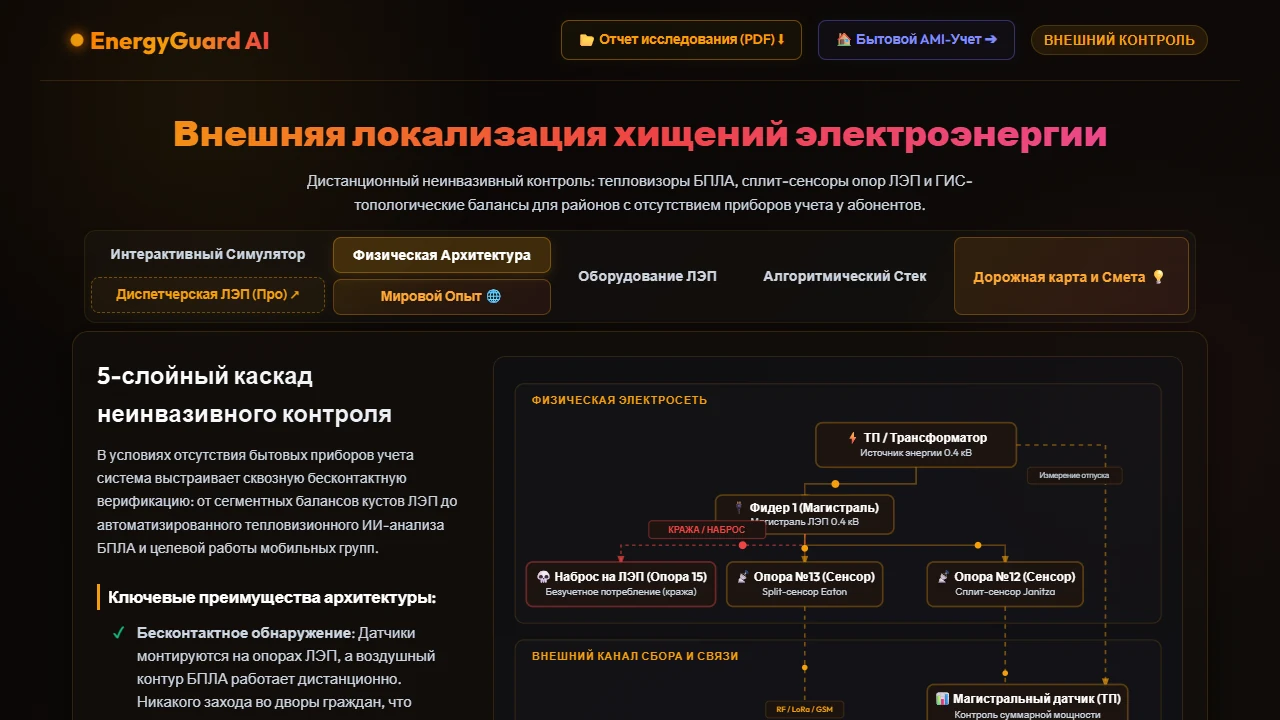Download the Отчет исследования (PDF) report

click(x=681, y=40)
